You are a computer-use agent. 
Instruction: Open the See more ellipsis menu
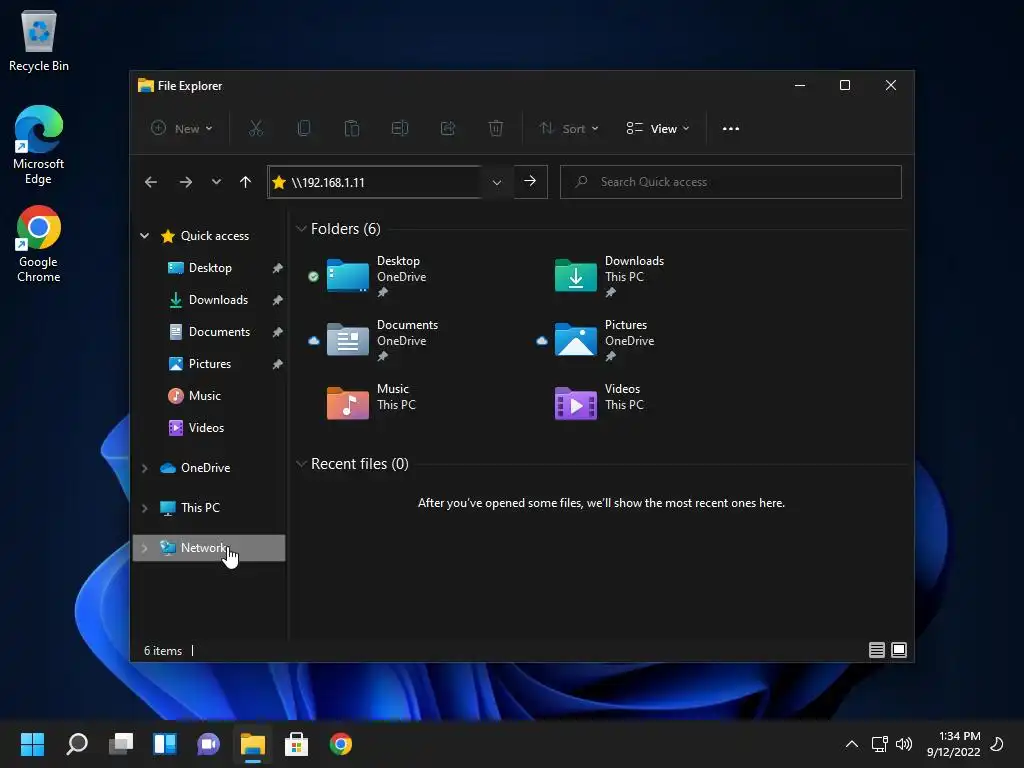click(x=731, y=129)
